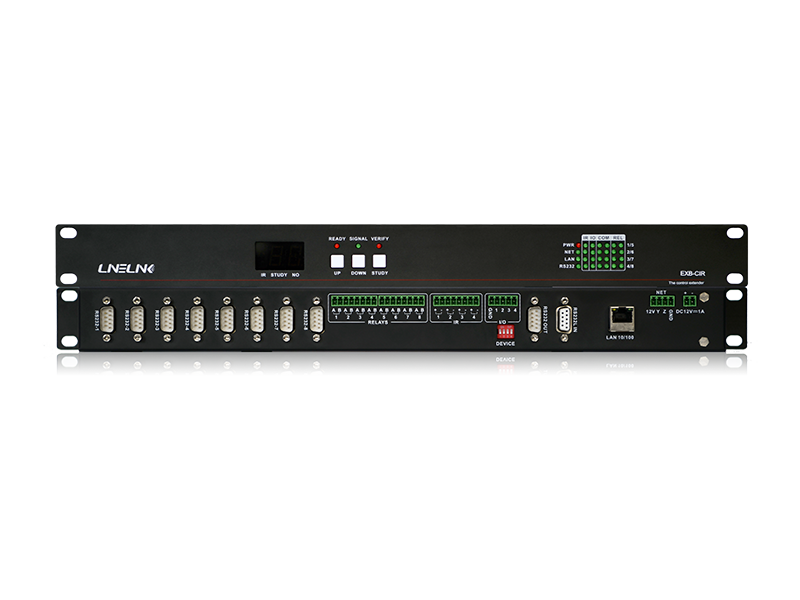Viewport: 800px width, 600px height.
Task: Click the RS232 green status LED
Action: click(x=578, y=266)
